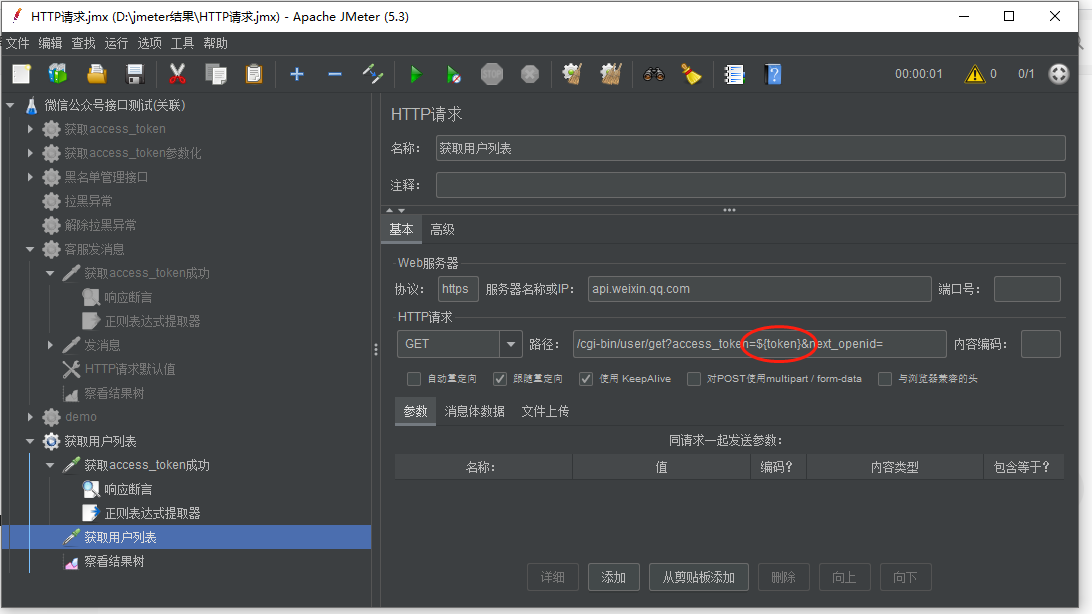Open the 运行 menu
The height and width of the screenshot is (614, 1092).
[116, 43]
